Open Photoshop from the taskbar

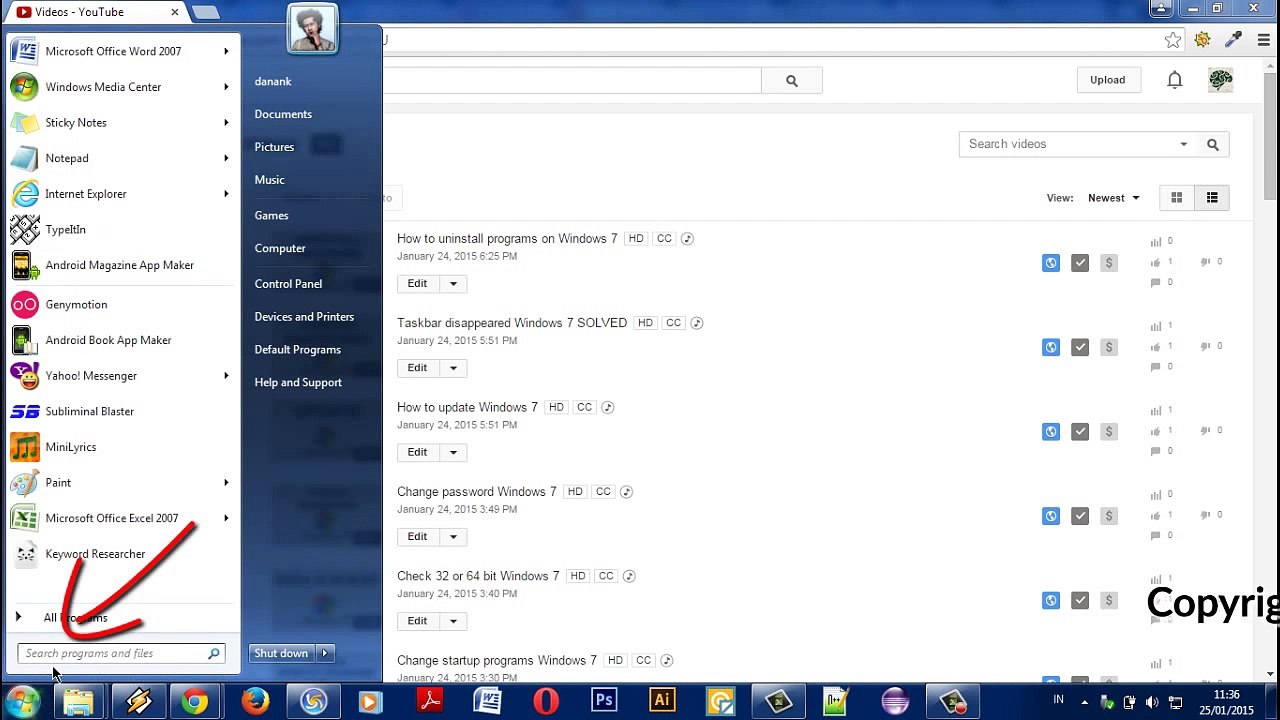click(x=604, y=701)
